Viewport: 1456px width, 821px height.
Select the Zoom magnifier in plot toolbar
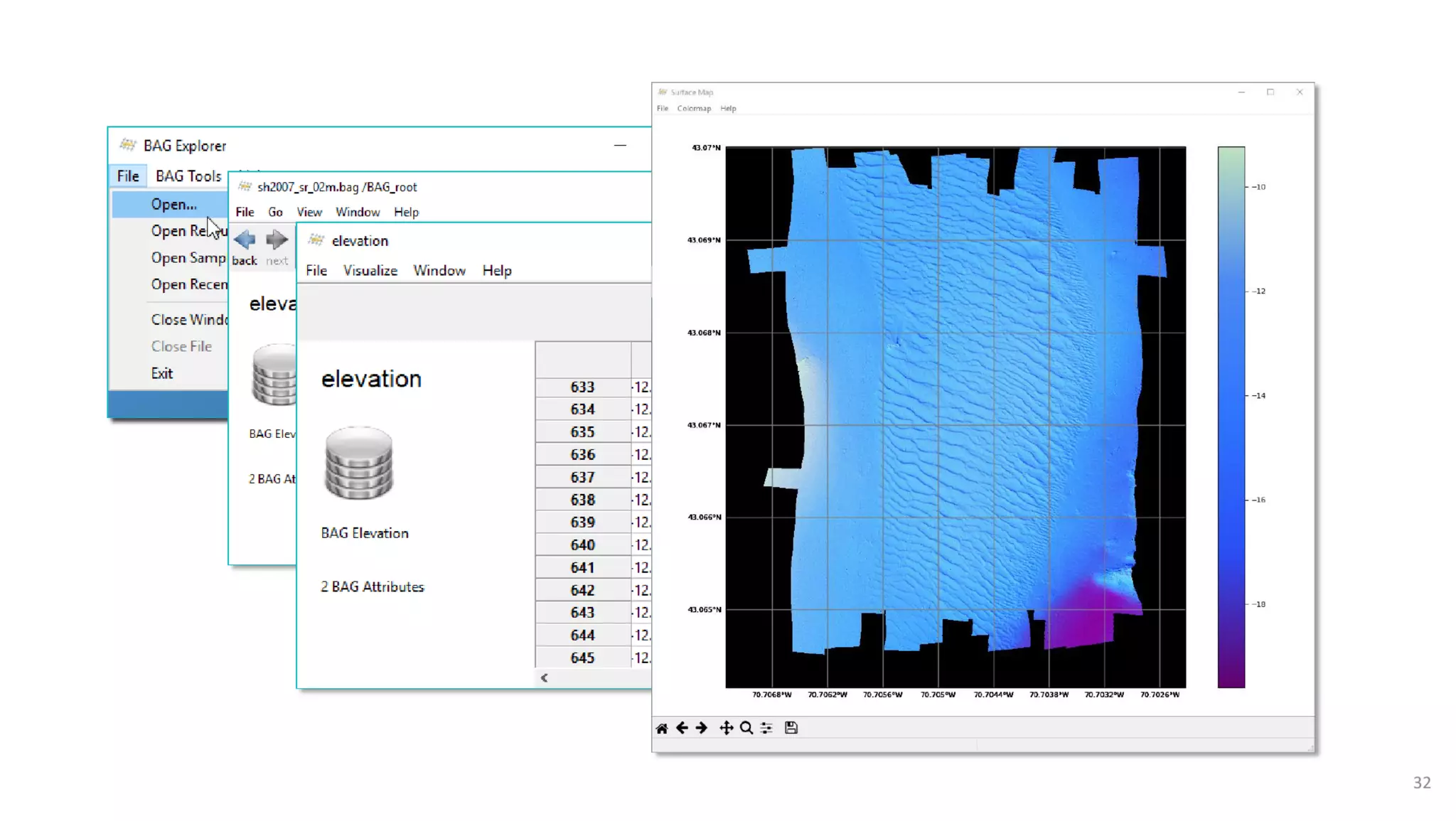(746, 728)
